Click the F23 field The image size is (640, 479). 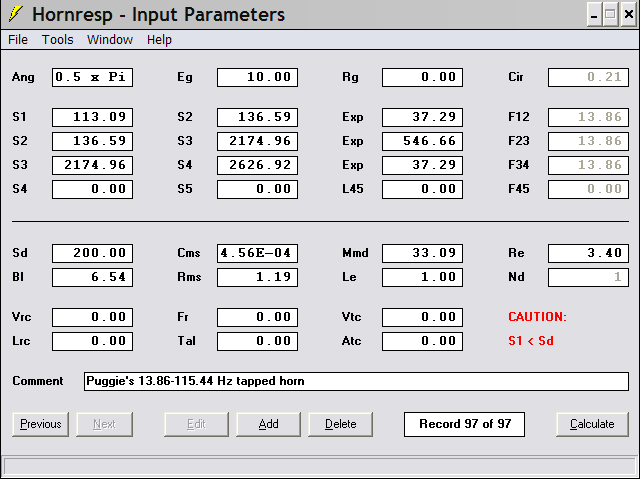tap(588, 141)
